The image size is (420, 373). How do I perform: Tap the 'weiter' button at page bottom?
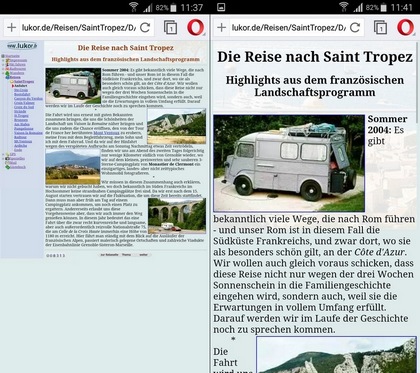[x=143, y=255]
